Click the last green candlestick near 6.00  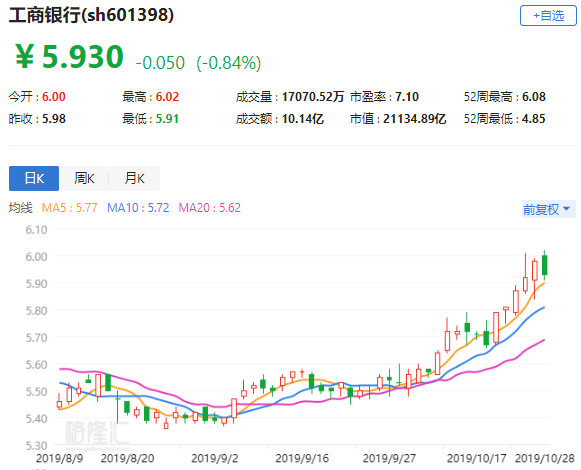545,265
